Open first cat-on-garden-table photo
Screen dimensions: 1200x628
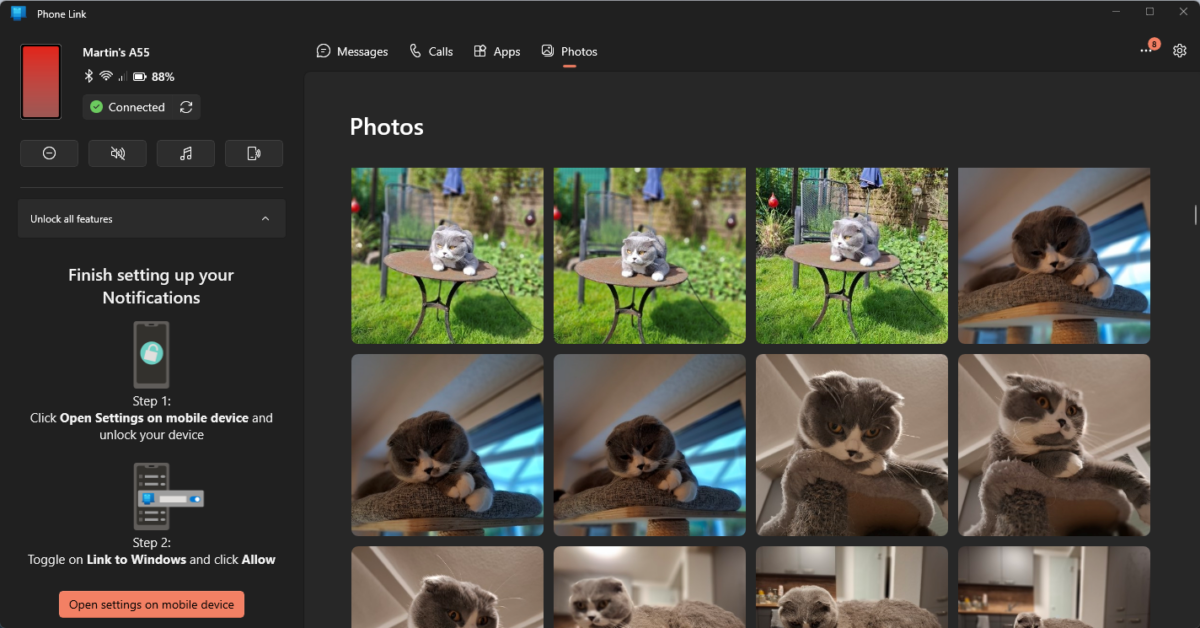click(447, 255)
